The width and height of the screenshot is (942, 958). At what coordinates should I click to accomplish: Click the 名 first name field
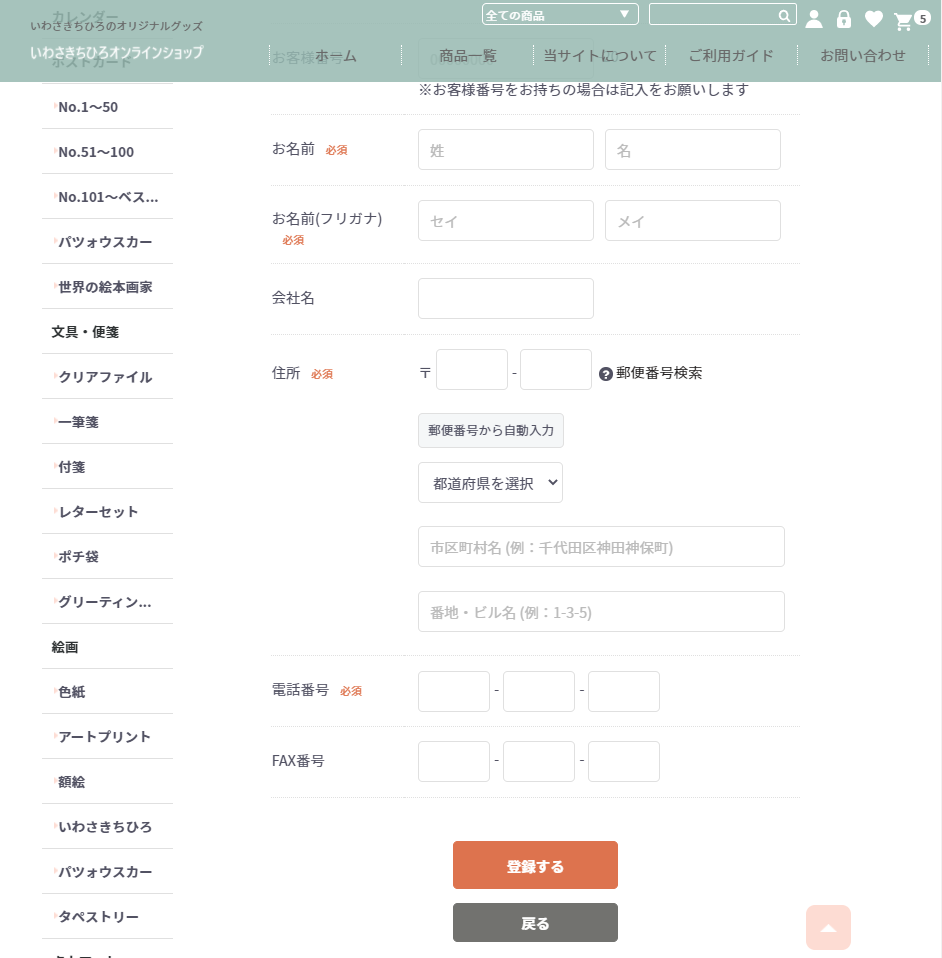coord(693,150)
